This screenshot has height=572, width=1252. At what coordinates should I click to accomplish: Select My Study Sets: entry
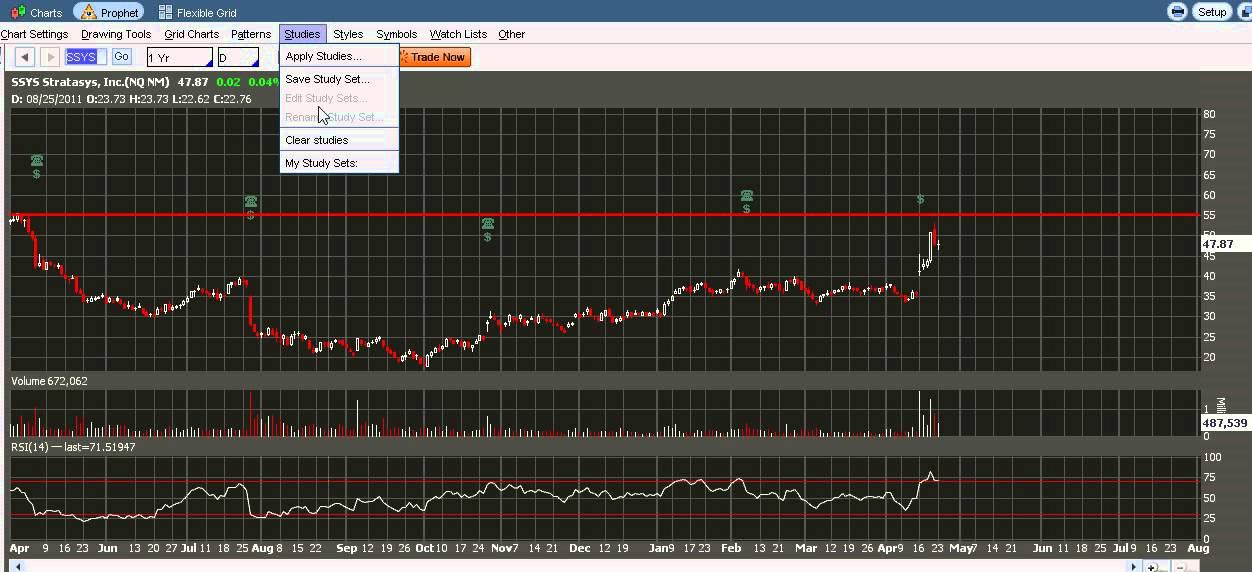pyautogui.click(x=339, y=163)
